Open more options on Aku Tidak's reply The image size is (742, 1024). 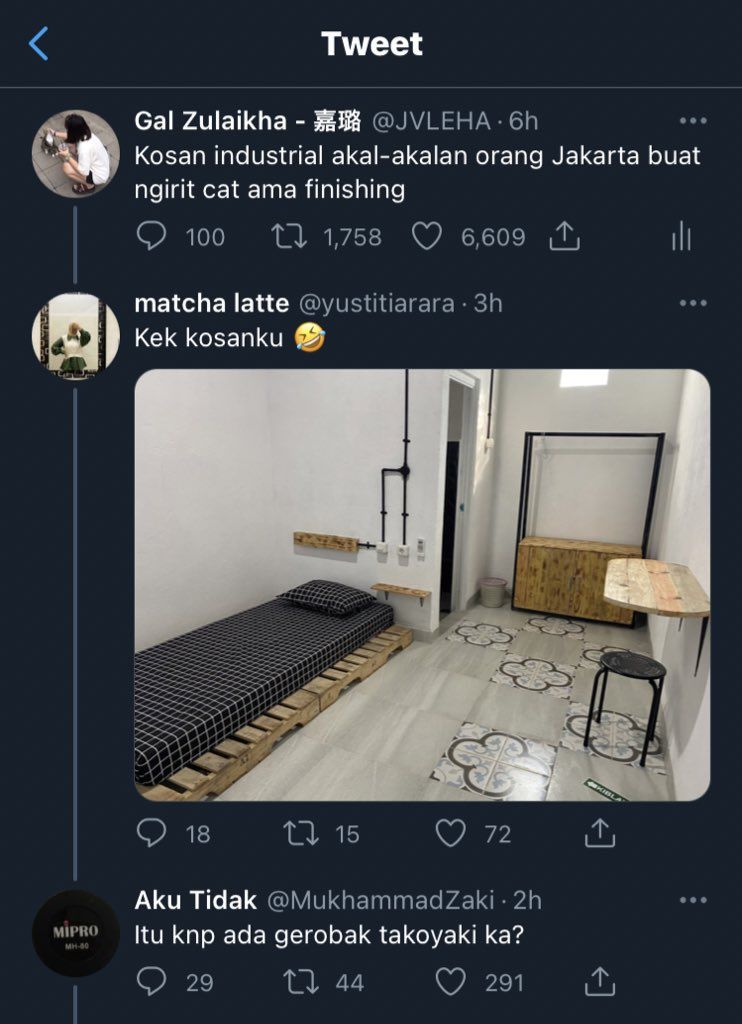tap(693, 900)
